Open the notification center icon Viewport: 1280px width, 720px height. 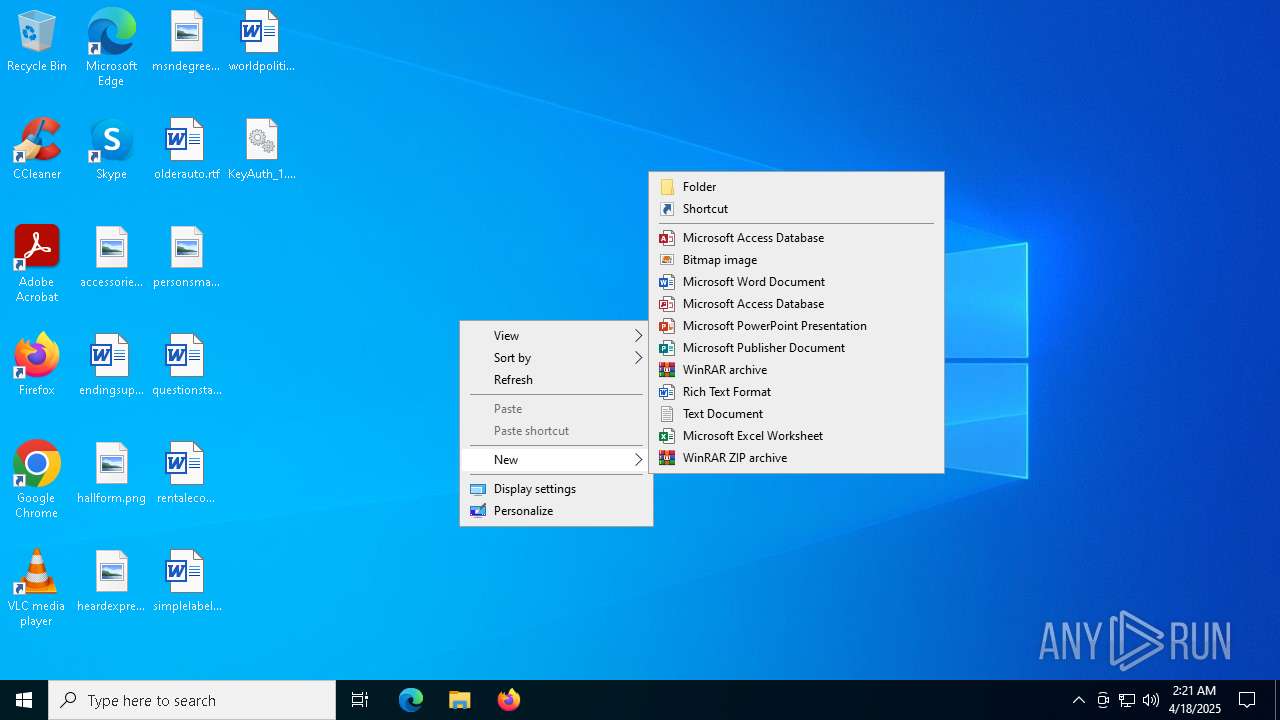(x=1247, y=700)
